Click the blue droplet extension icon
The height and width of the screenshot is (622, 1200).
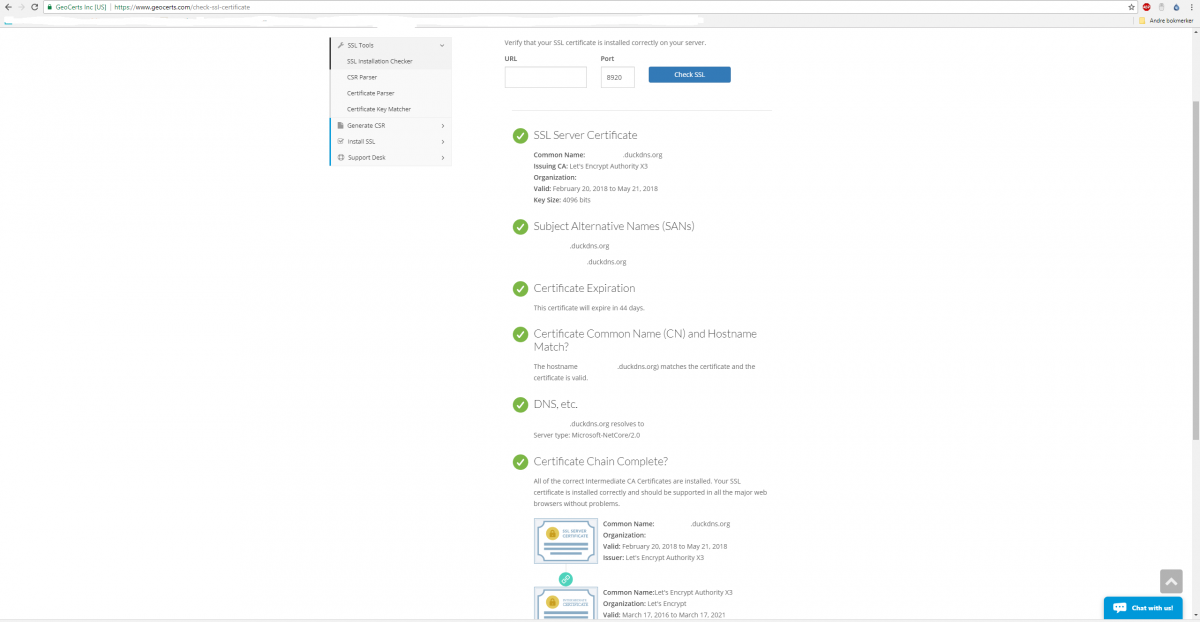coord(1176,7)
